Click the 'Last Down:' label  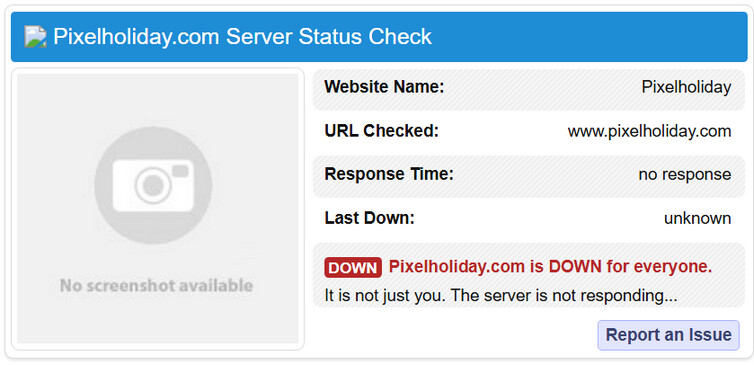pyautogui.click(x=369, y=218)
